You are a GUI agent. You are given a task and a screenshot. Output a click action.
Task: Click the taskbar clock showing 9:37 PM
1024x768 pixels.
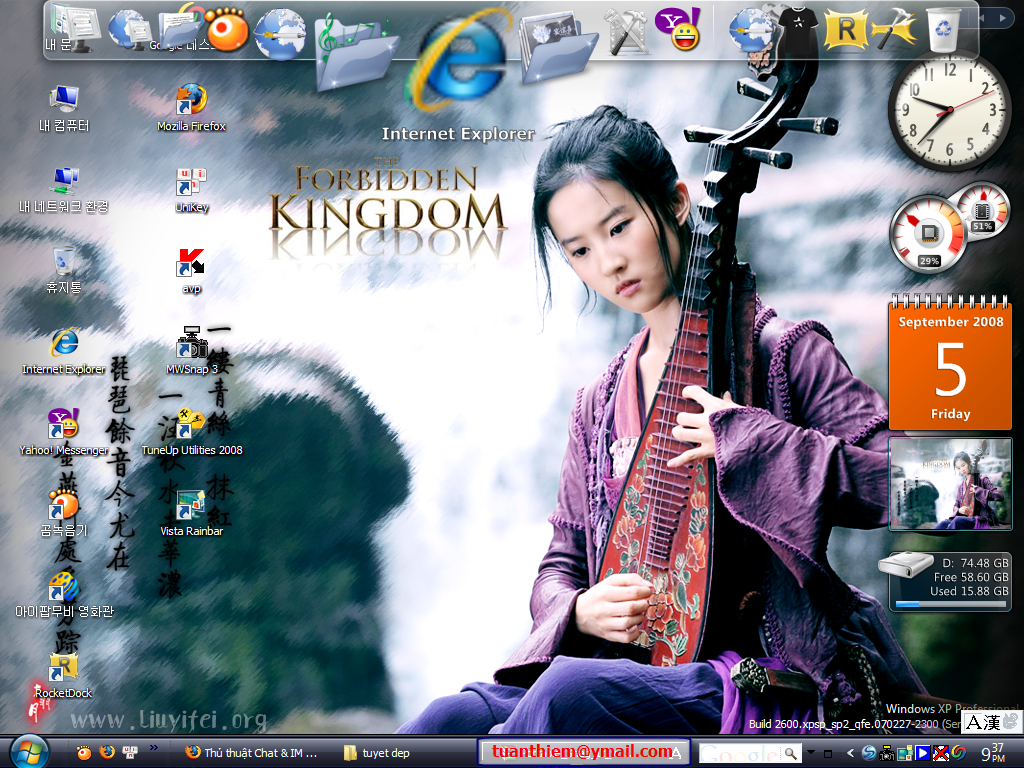point(993,753)
